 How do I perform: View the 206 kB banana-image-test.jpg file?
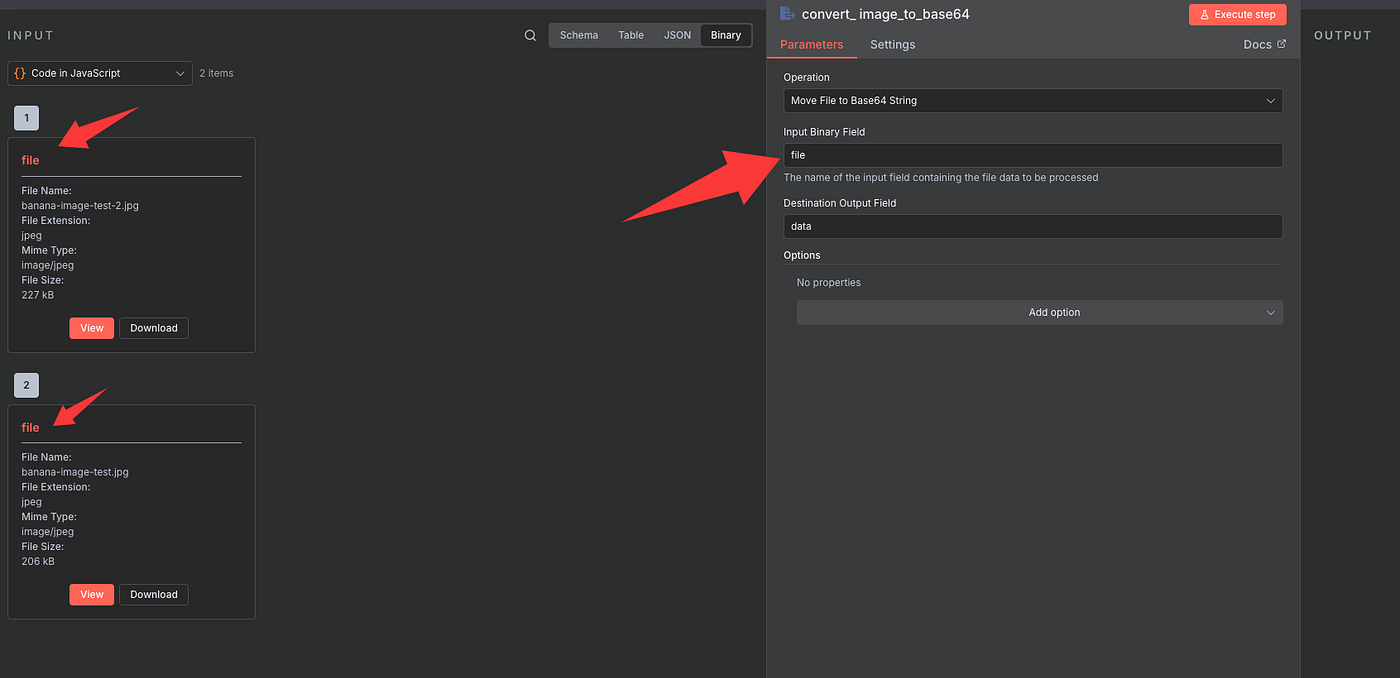(x=91, y=594)
